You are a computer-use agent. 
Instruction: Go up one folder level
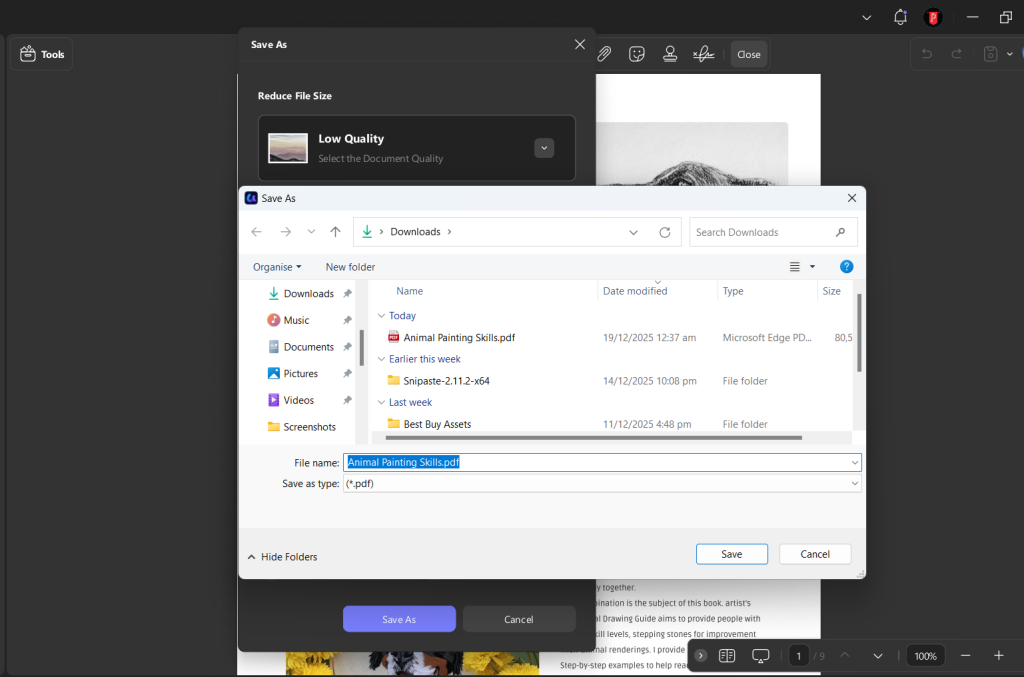pyautogui.click(x=335, y=232)
